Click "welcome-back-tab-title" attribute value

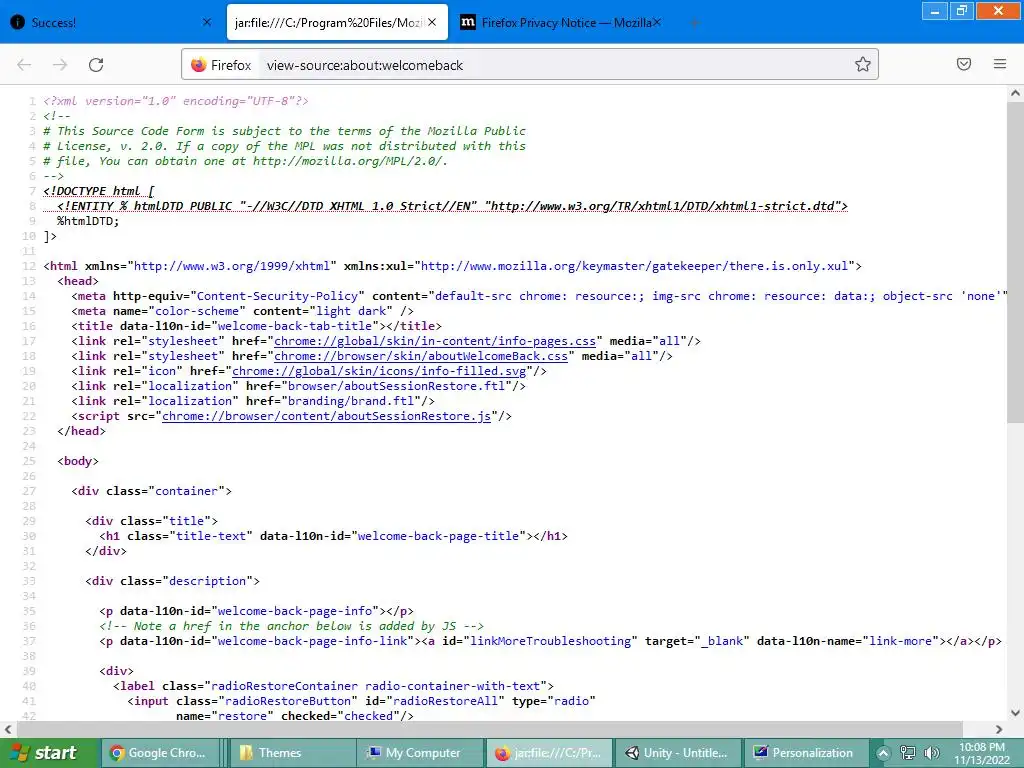pyautogui.click(x=295, y=326)
